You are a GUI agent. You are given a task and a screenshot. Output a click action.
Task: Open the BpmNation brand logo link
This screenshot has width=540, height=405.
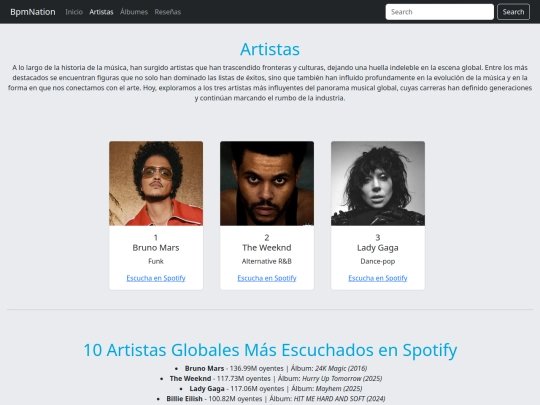(x=33, y=12)
